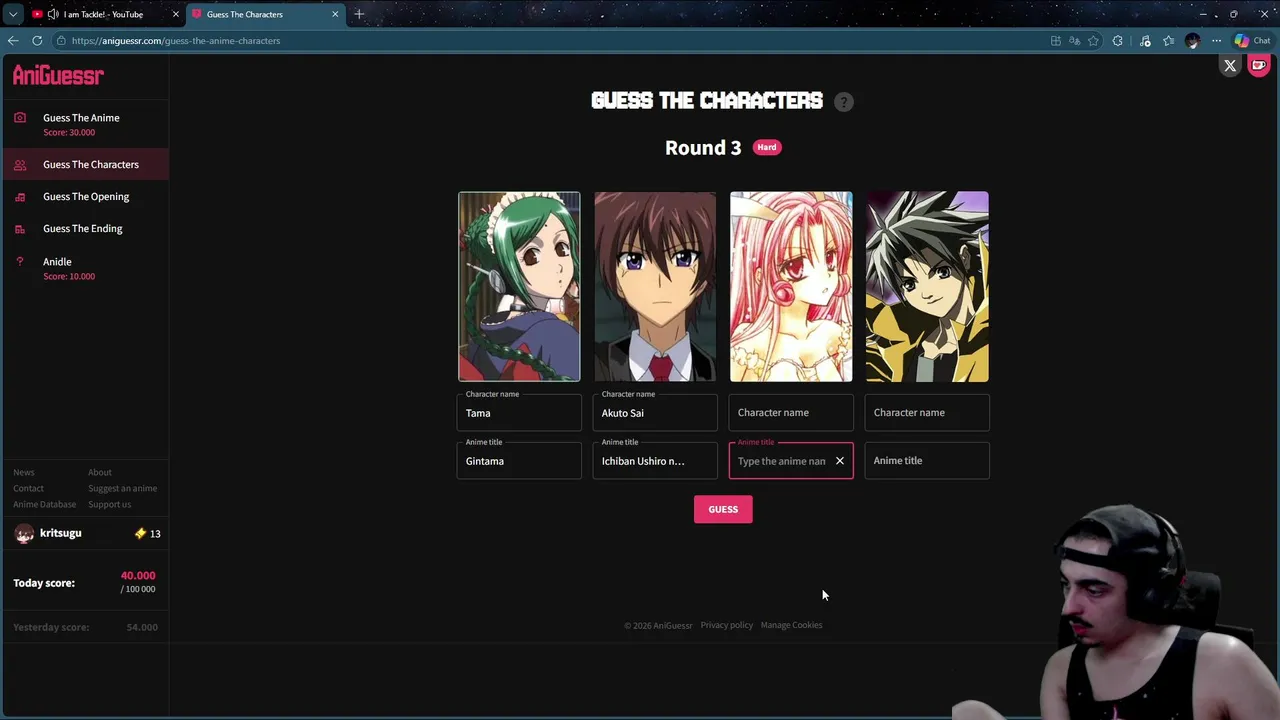Select Guess The Characters in sidebar
The height and width of the screenshot is (720, 1280).
point(84,165)
